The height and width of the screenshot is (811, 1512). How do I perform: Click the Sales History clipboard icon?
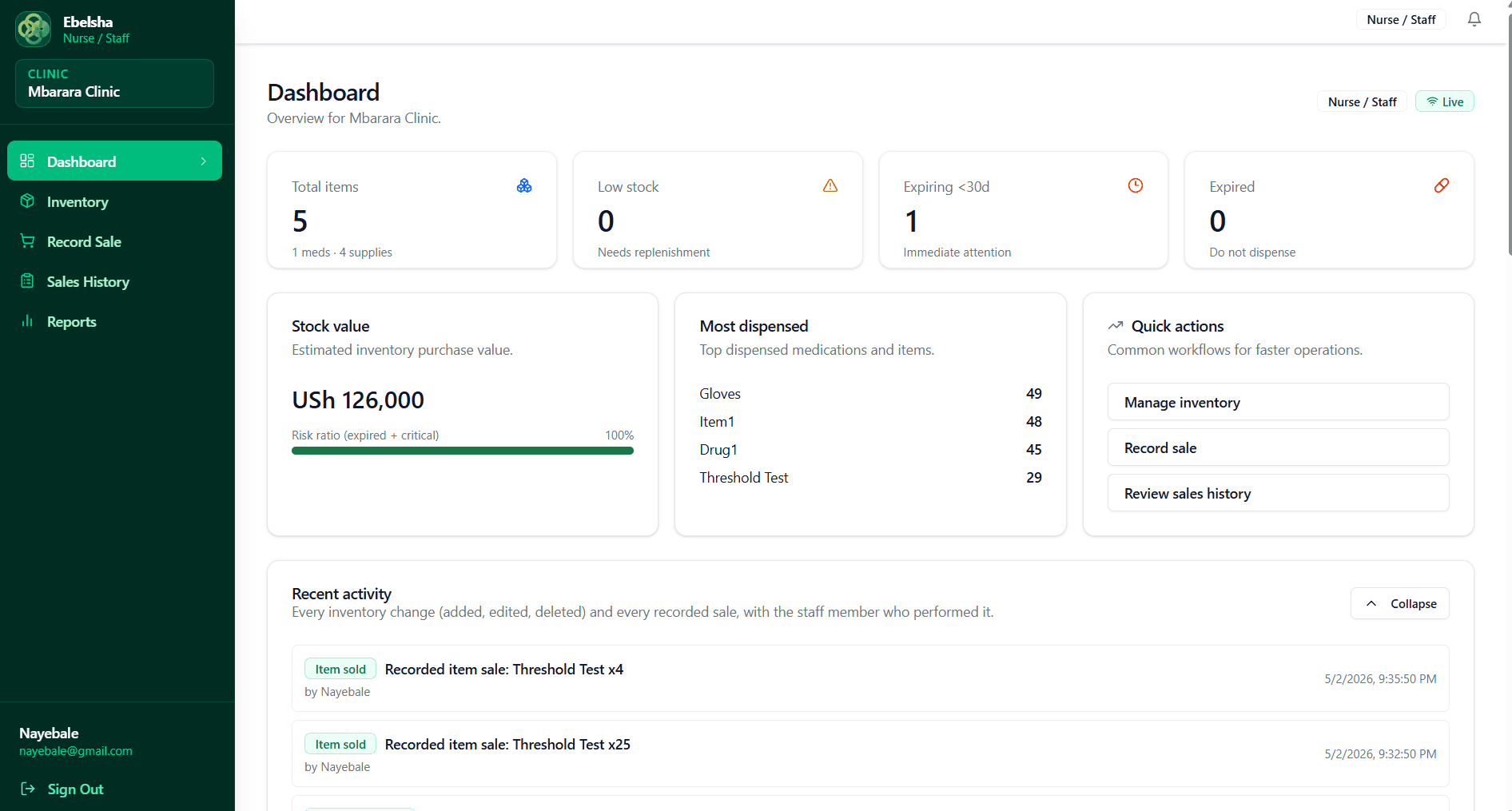pos(27,280)
